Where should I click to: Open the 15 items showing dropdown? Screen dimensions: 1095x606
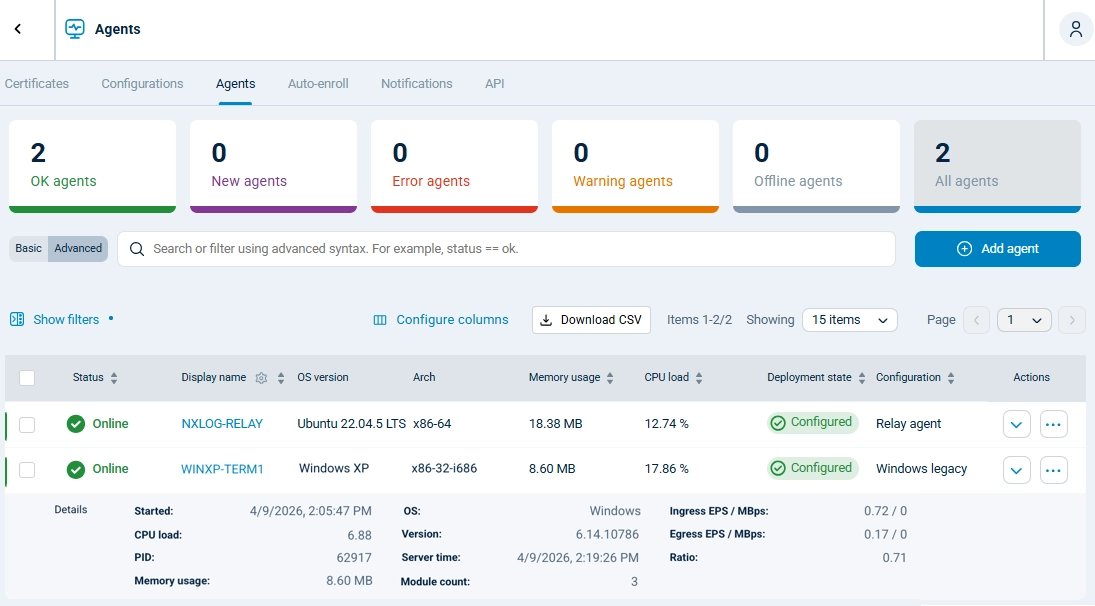pos(849,320)
